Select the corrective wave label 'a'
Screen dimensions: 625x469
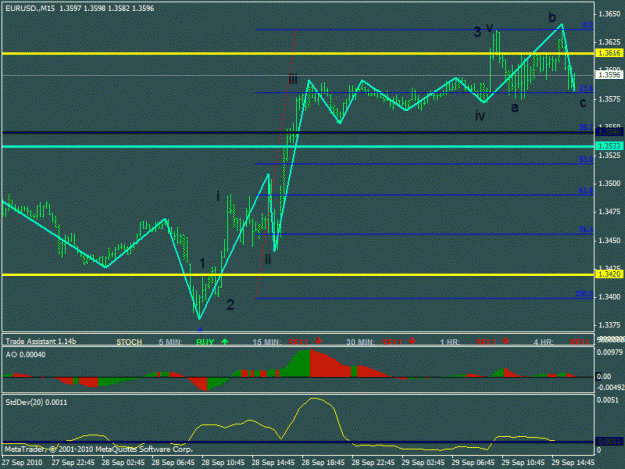click(515, 107)
